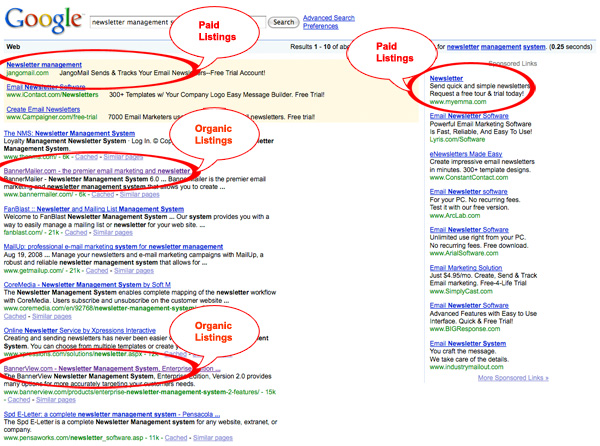The image size is (600, 446).
Task: Open the 'eNewsletters Made Easy' sponsored ad
Action: point(466,154)
